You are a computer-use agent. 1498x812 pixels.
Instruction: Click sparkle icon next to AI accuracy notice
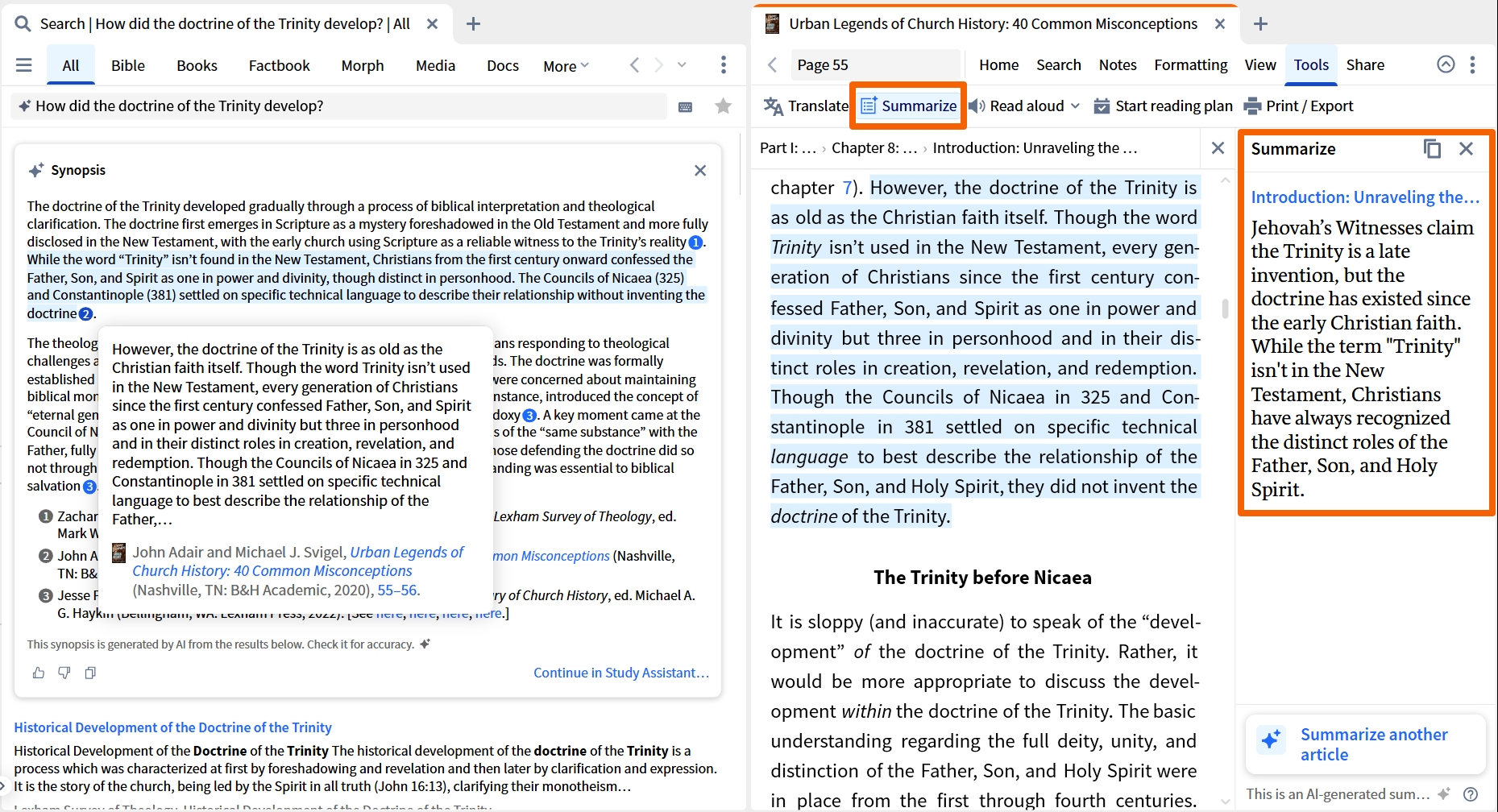[425, 644]
